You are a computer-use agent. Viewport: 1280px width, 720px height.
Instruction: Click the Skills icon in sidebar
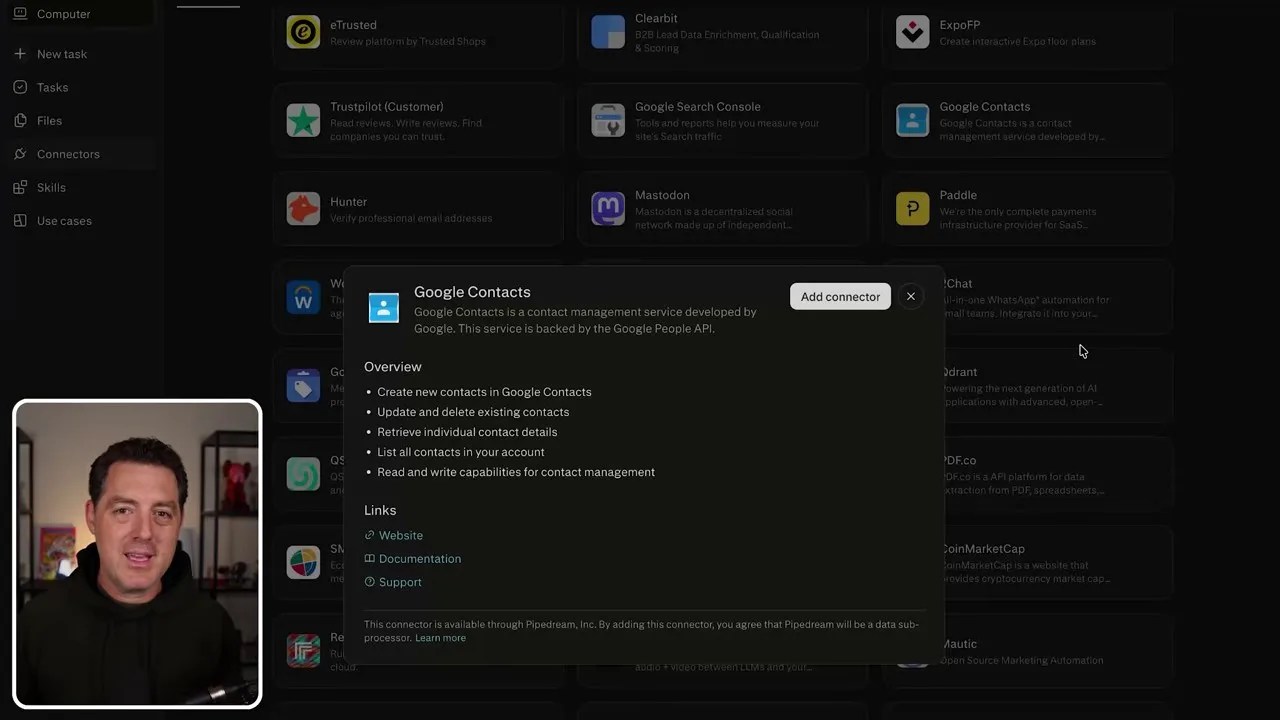20,187
